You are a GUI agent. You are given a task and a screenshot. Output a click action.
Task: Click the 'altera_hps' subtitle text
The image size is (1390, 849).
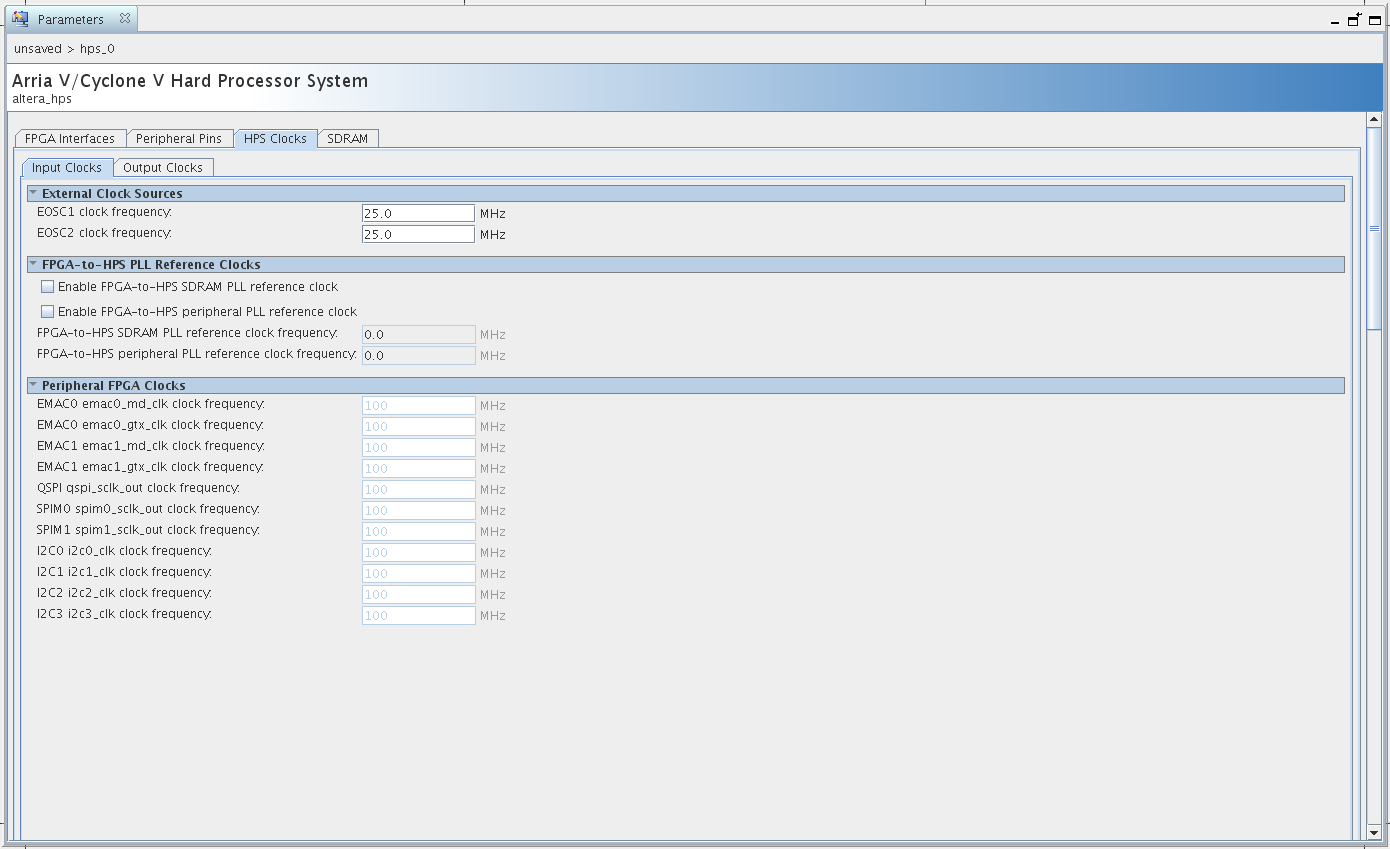42,99
